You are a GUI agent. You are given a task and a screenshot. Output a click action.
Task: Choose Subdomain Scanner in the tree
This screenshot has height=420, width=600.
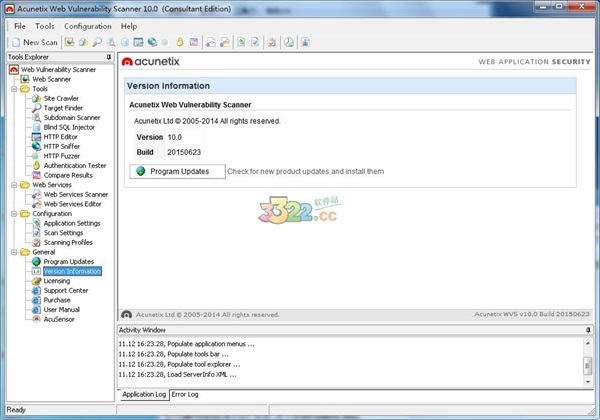tap(72, 117)
